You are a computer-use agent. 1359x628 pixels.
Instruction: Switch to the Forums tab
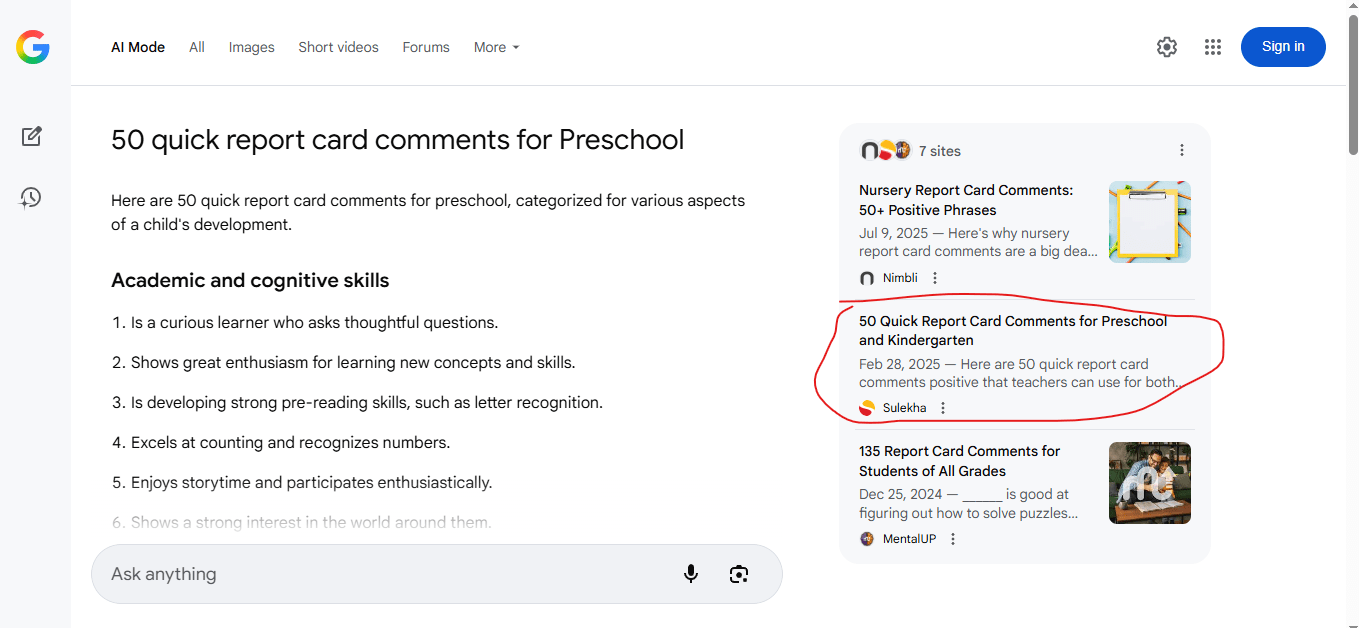click(426, 47)
